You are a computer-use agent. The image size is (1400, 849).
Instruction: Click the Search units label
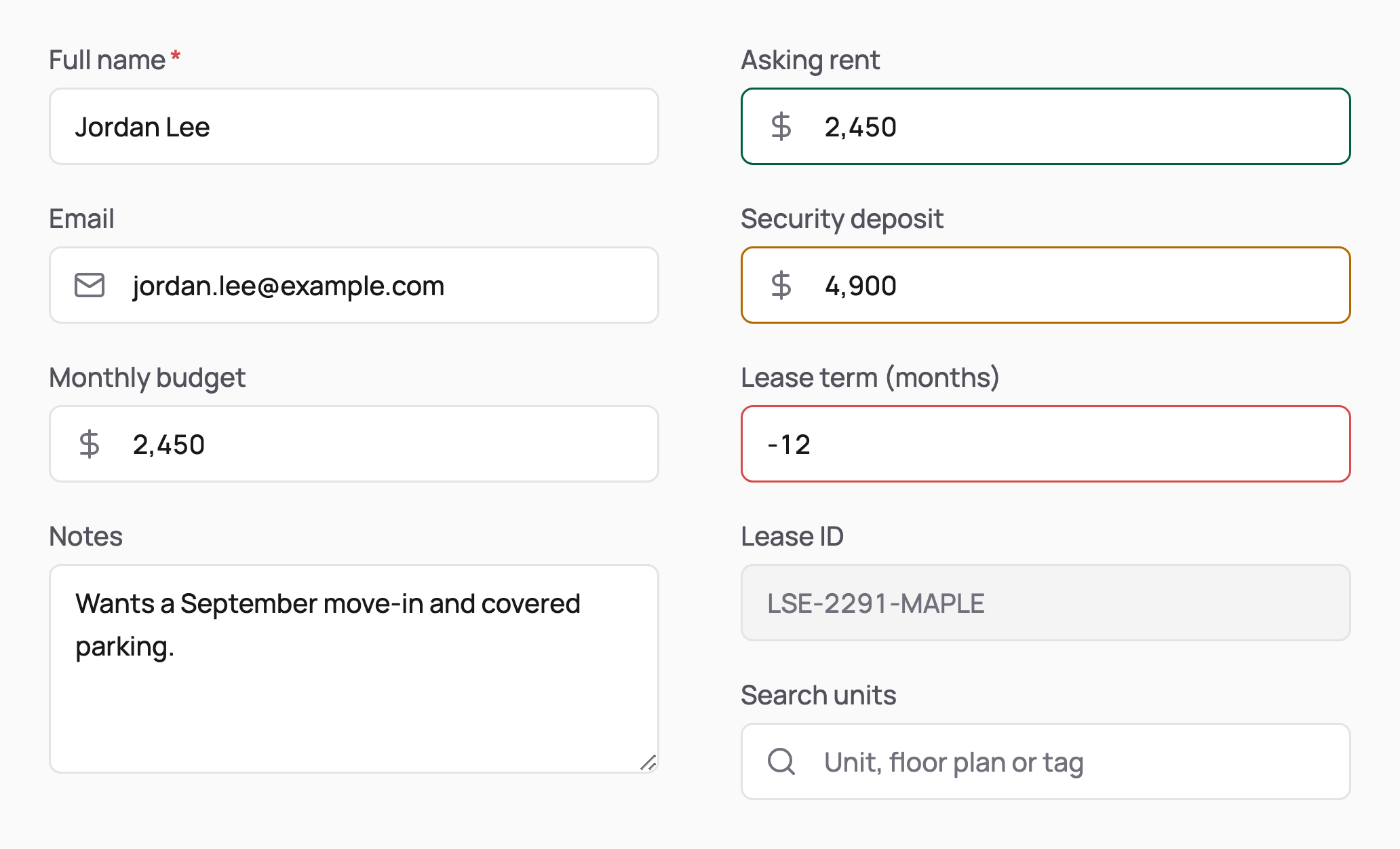pyautogui.click(x=819, y=695)
